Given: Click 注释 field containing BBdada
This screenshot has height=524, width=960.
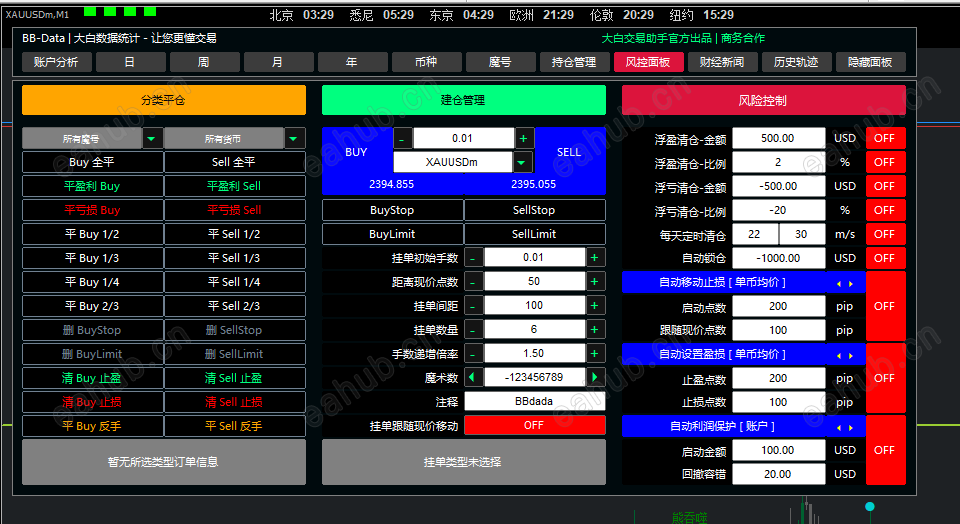Looking at the screenshot, I should [x=534, y=401].
